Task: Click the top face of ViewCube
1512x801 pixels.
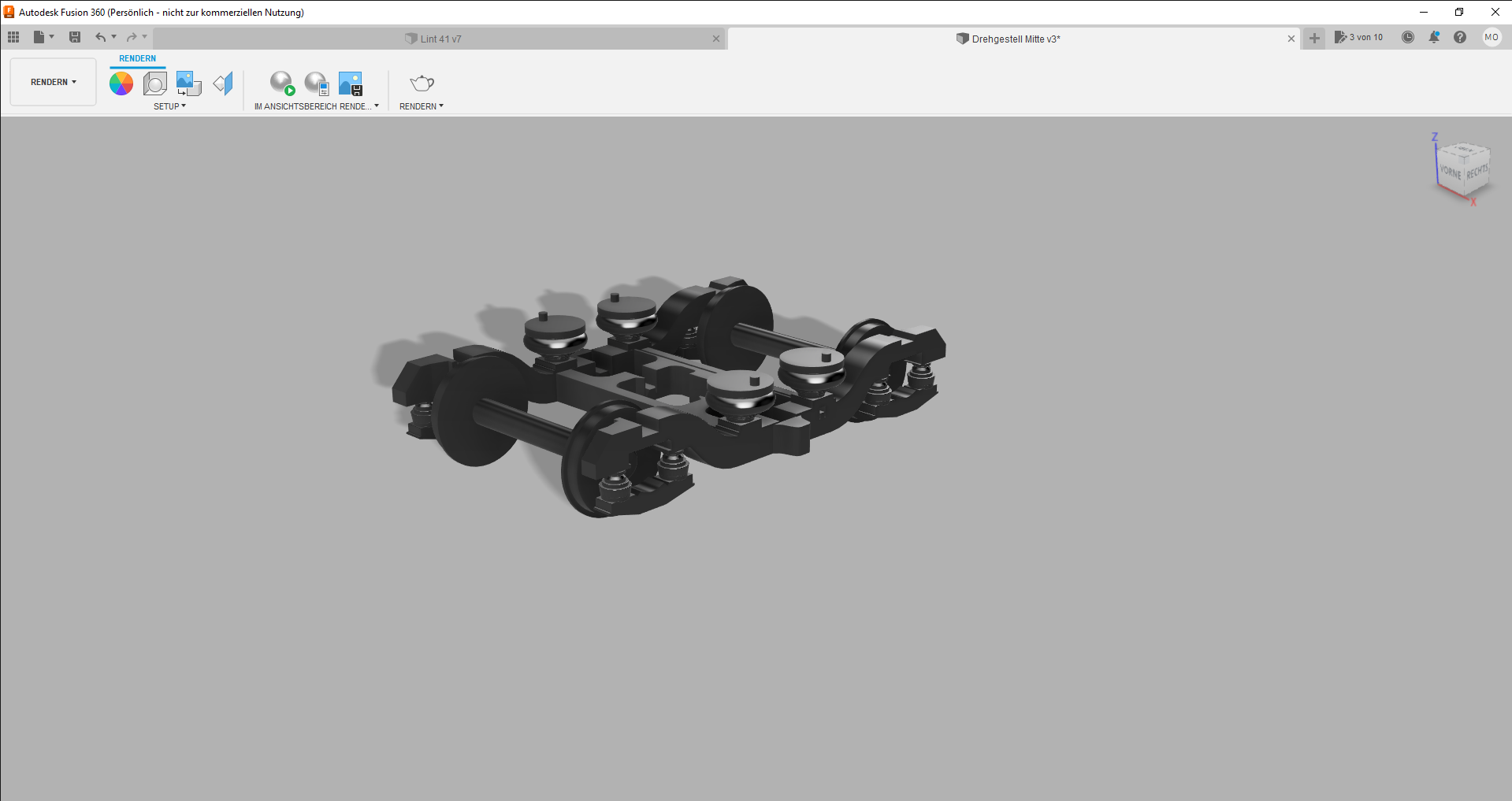Action: click(1464, 150)
